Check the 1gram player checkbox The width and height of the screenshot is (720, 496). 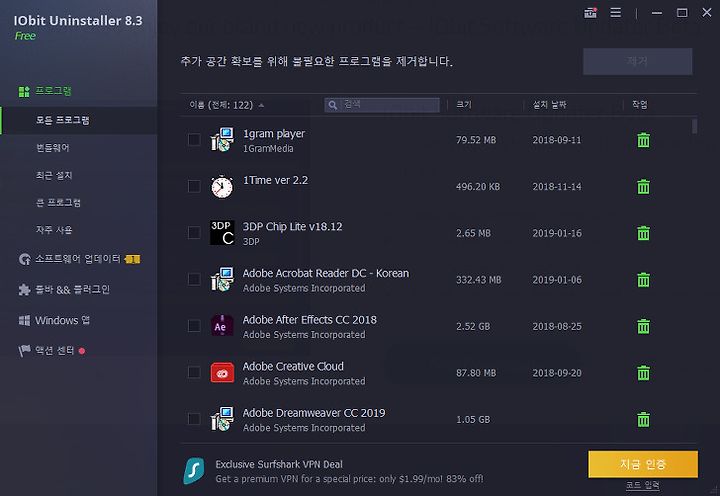tap(194, 140)
